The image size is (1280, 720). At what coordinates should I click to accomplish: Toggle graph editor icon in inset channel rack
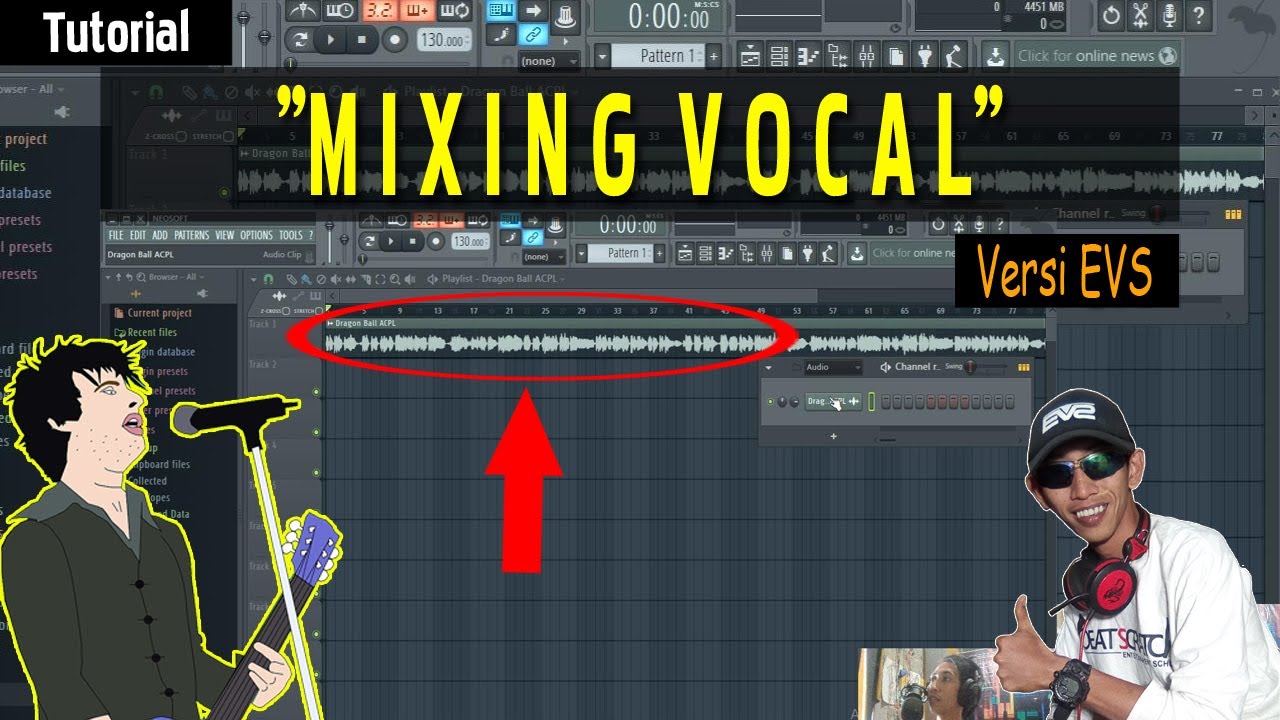[x=1023, y=368]
